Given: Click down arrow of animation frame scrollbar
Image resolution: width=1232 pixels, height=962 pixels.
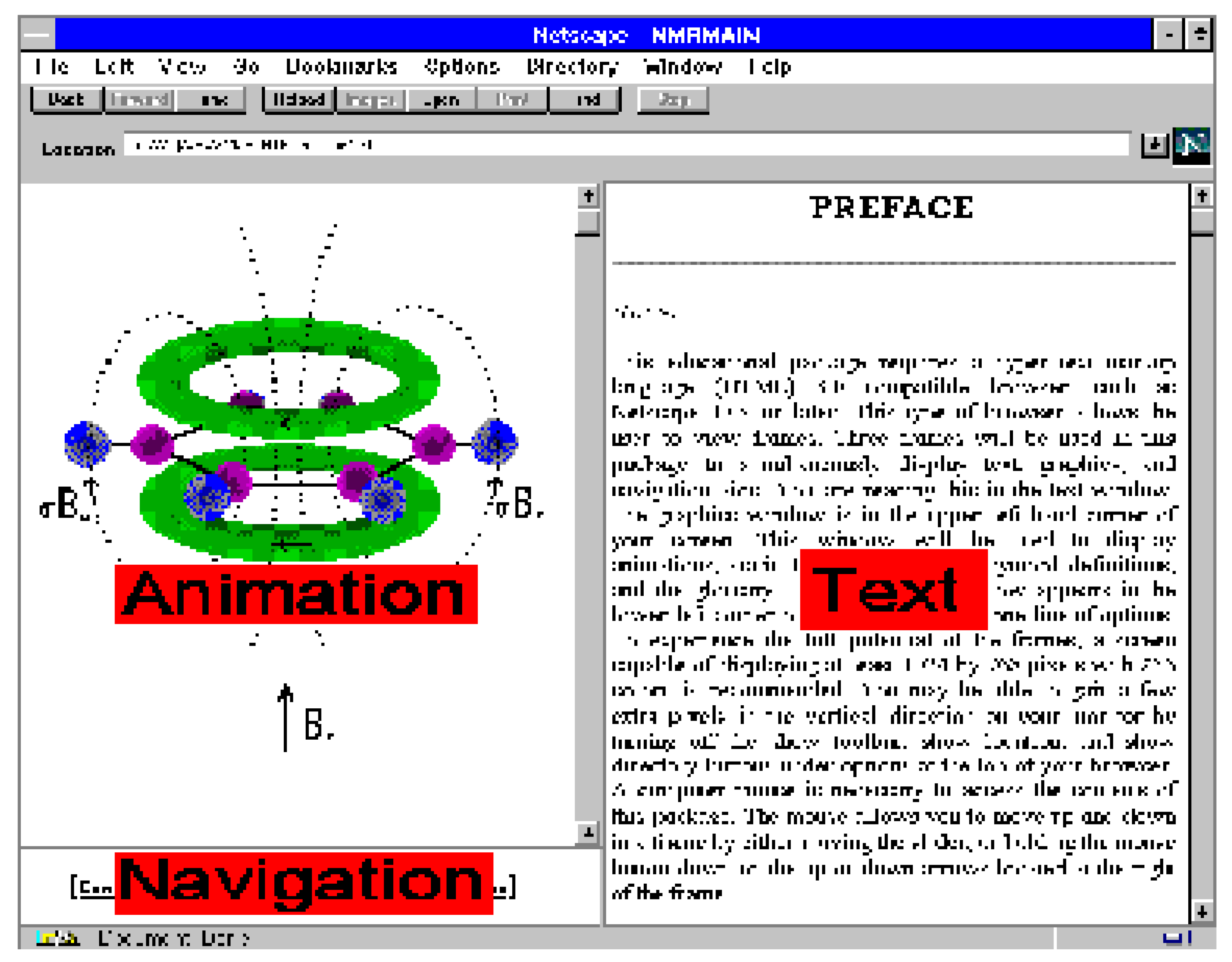Looking at the screenshot, I should click(588, 832).
